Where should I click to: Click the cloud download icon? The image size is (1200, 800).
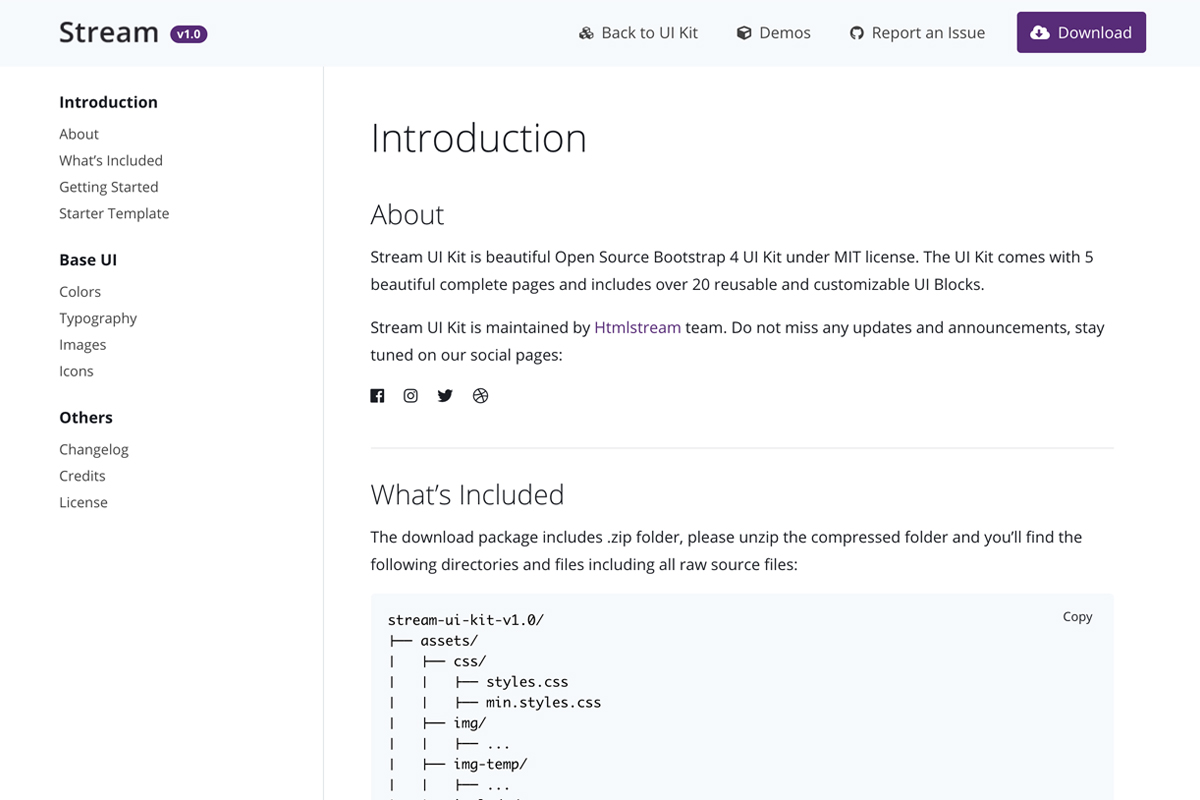tap(1040, 33)
